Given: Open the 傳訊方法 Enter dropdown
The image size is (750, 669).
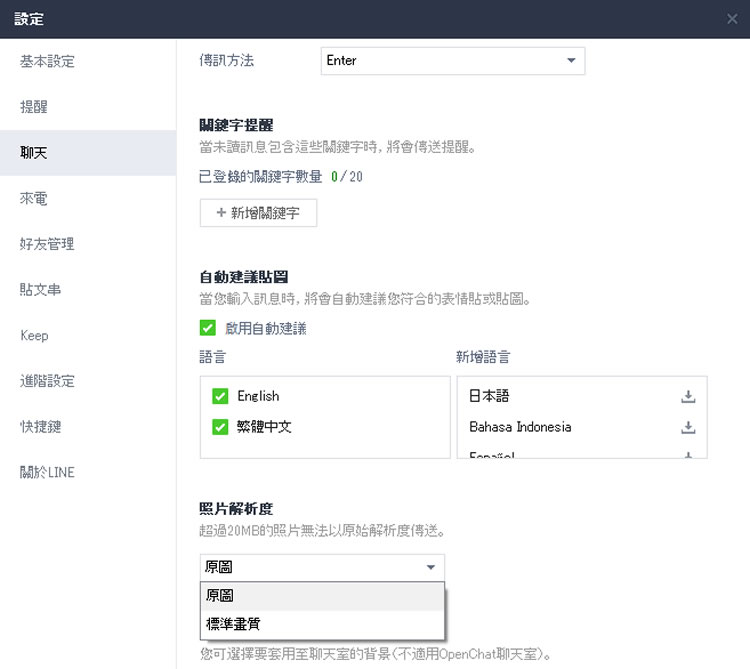Looking at the screenshot, I should 452,61.
